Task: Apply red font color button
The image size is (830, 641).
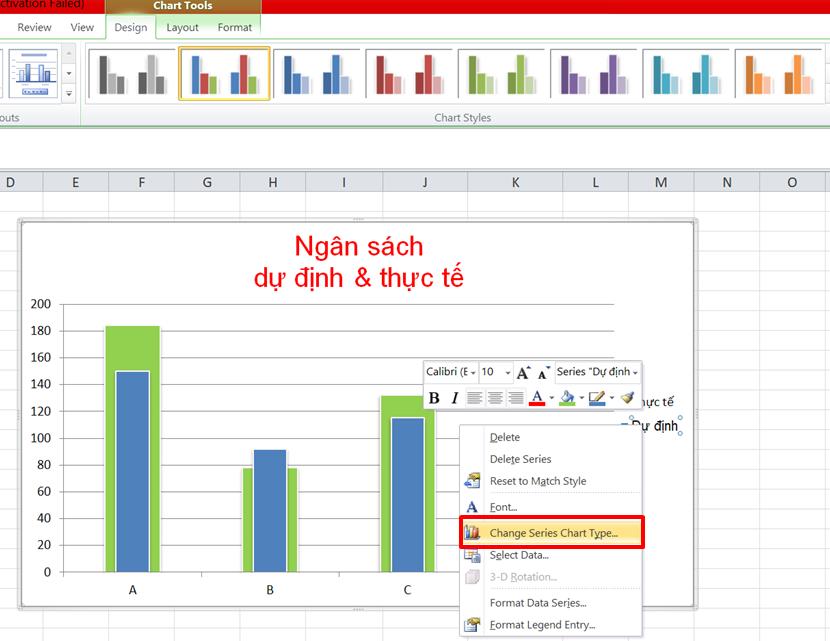Action: (x=537, y=398)
